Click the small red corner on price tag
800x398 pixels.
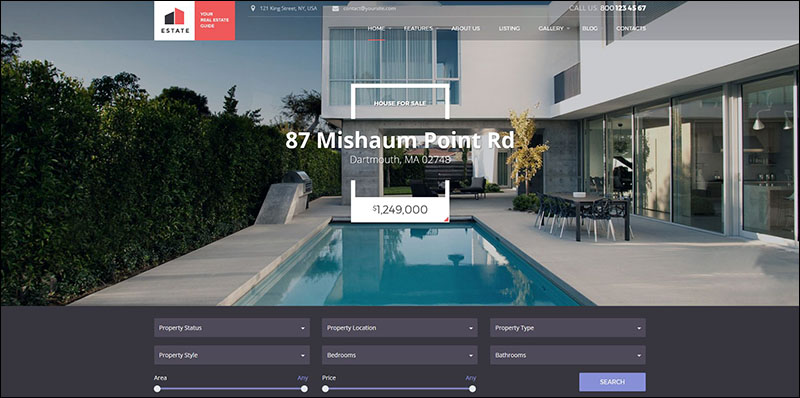click(x=446, y=219)
